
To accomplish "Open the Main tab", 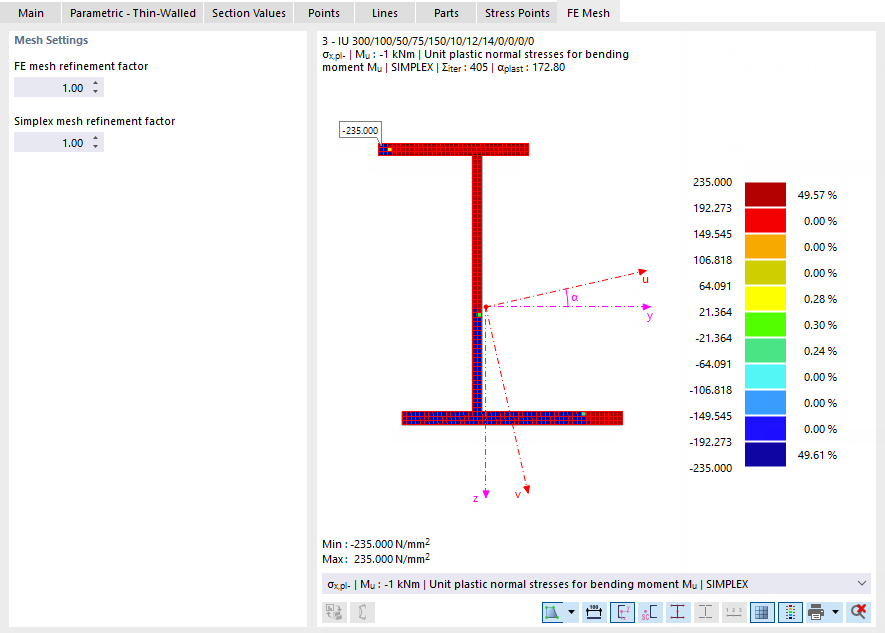I will click(x=30, y=13).
